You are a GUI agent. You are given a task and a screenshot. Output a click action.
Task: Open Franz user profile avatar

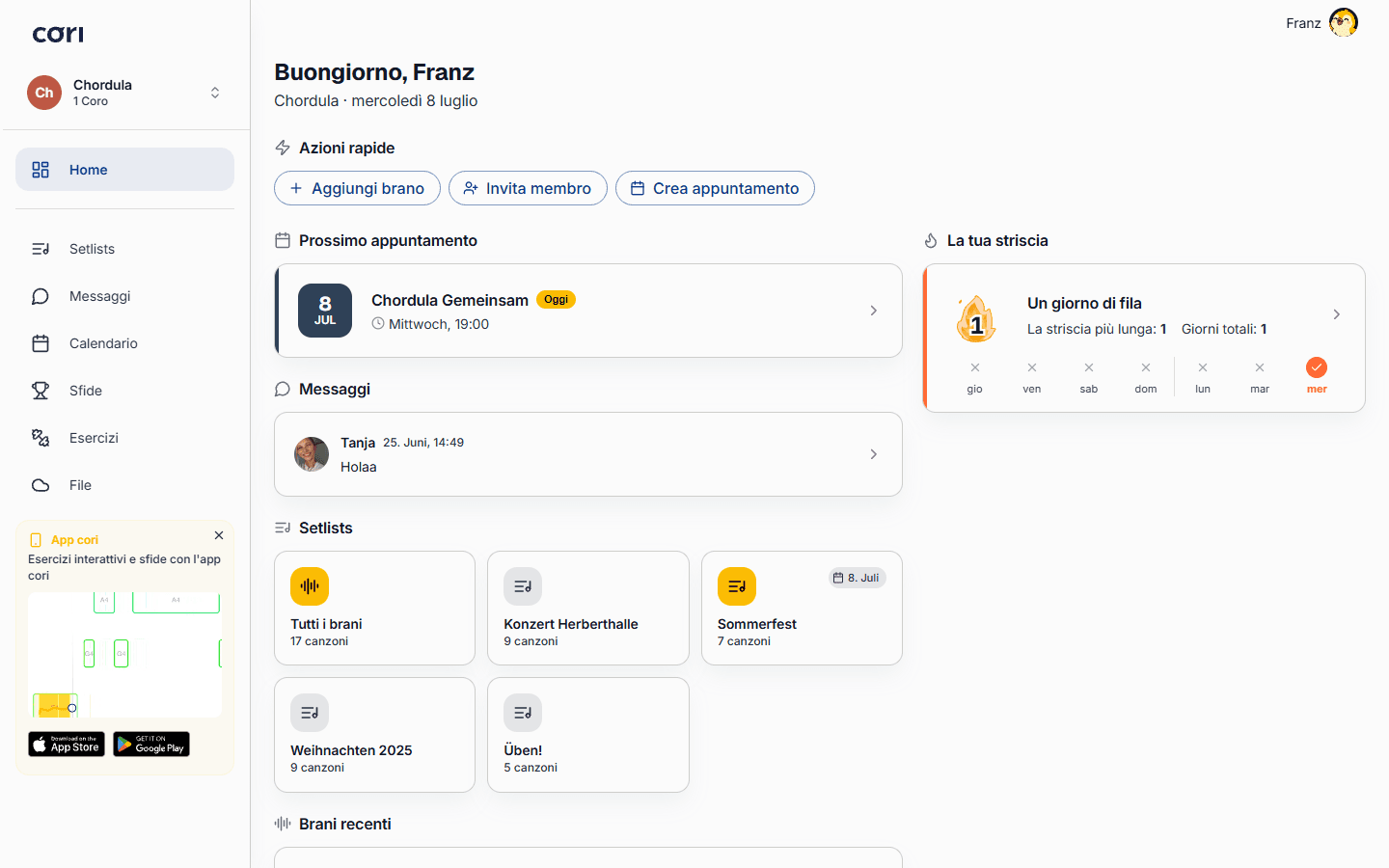[1344, 22]
